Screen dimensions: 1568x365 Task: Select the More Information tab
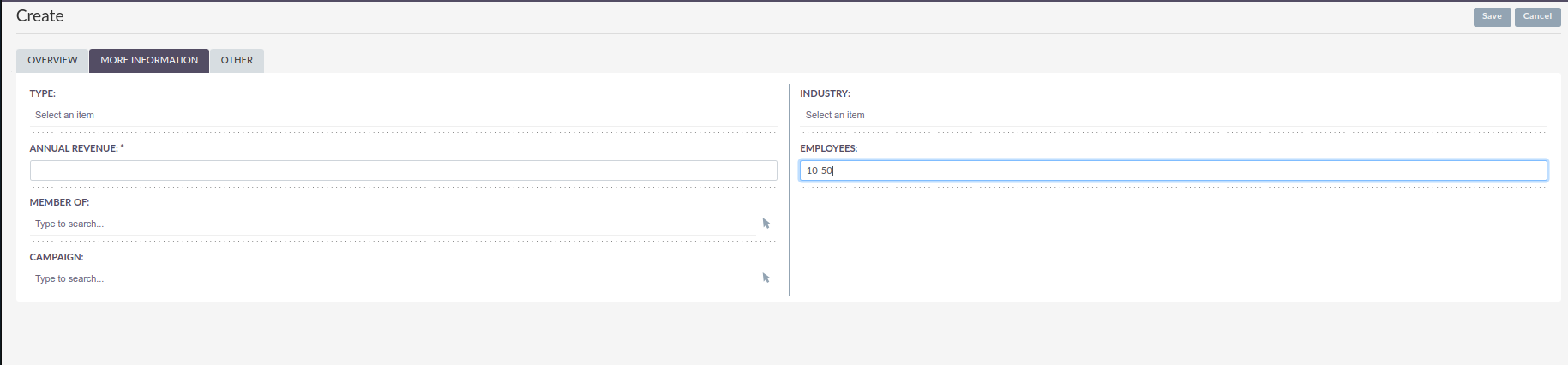pos(149,61)
